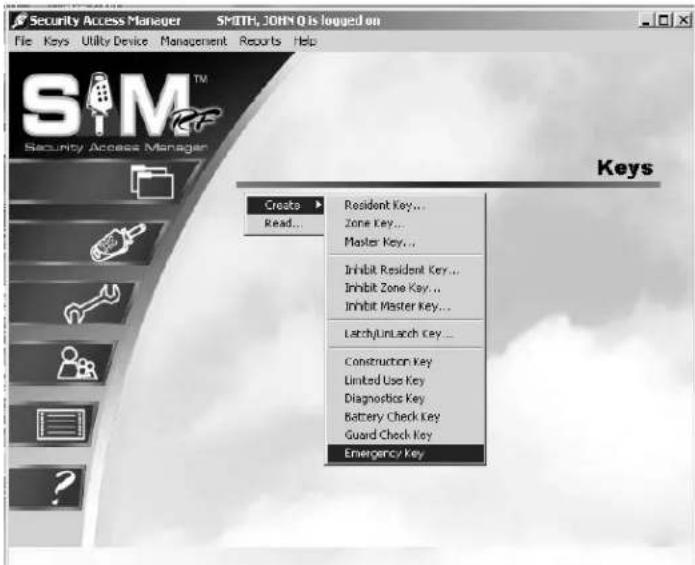Screen dimensions: 695x565
Task: Select Latch/Unlatch Key... option
Action: [406, 334]
